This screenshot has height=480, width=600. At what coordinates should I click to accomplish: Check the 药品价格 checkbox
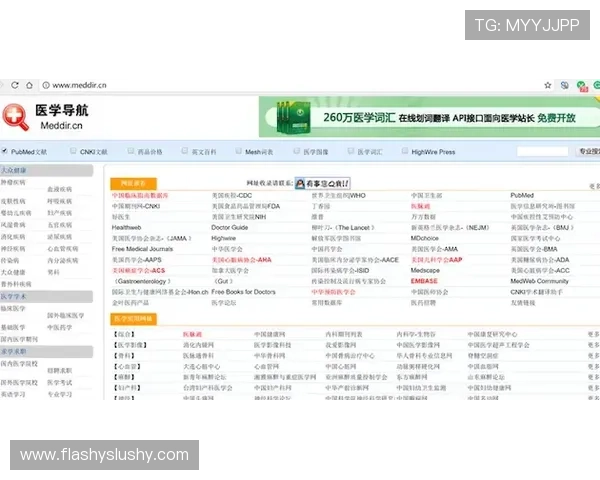coord(131,151)
